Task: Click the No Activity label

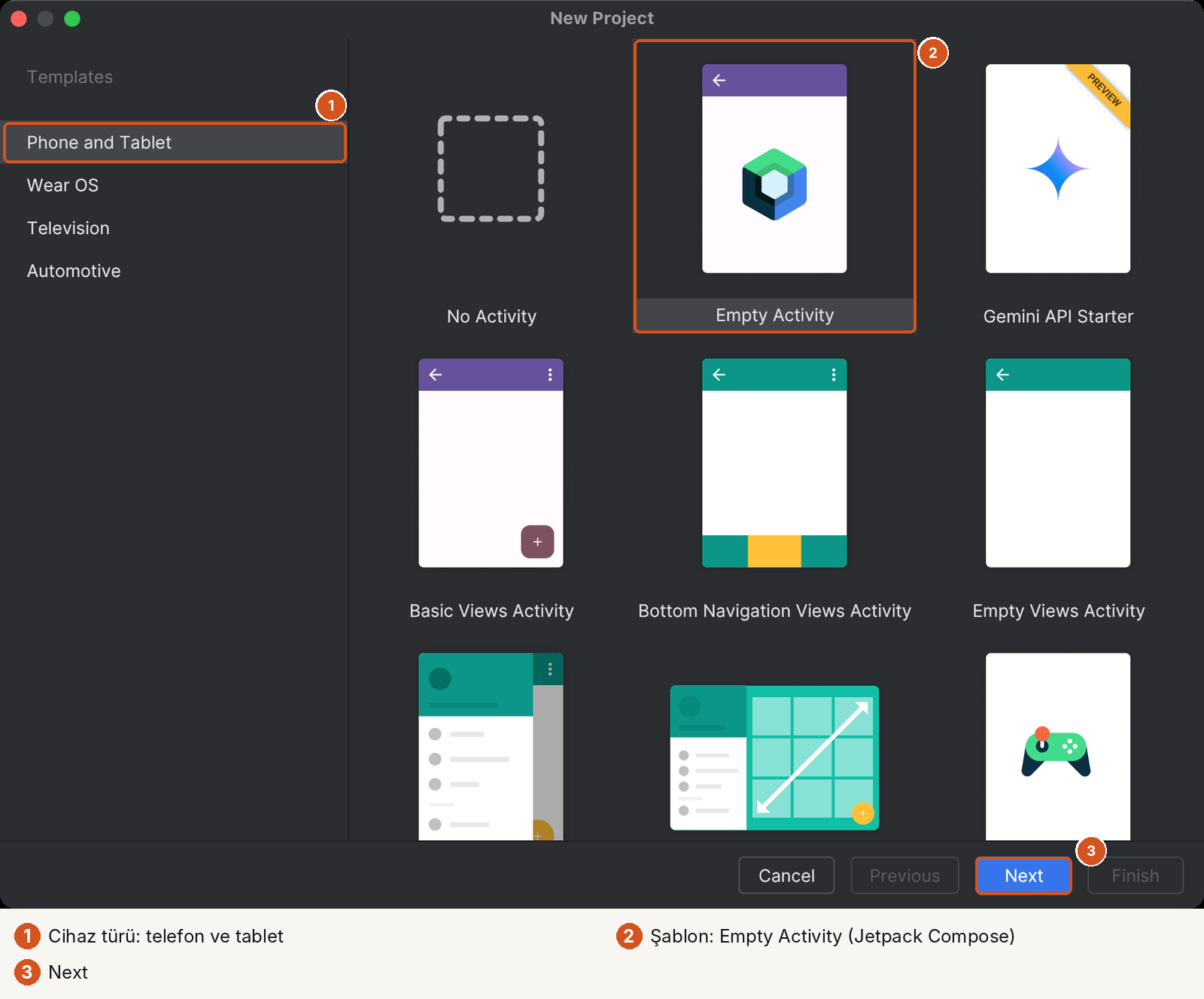Action: (x=491, y=316)
